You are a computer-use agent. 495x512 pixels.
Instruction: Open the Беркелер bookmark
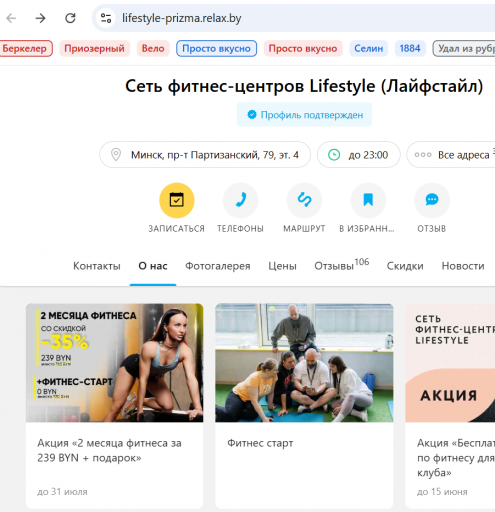point(25,49)
